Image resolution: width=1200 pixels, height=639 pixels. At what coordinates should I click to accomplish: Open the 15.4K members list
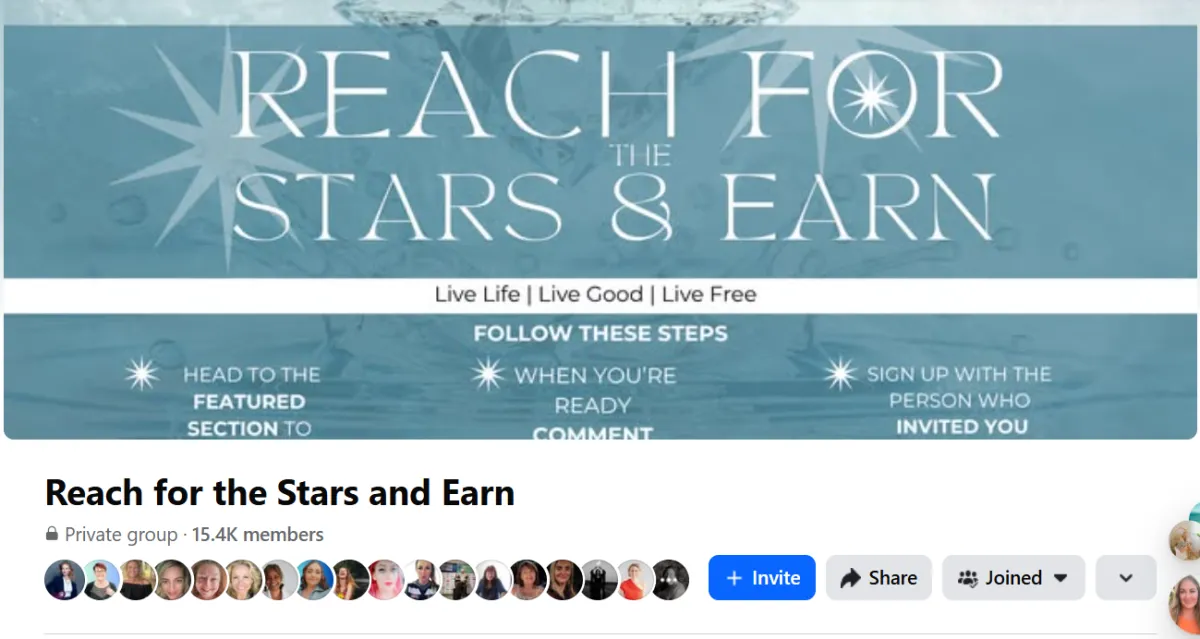tap(258, 534)
